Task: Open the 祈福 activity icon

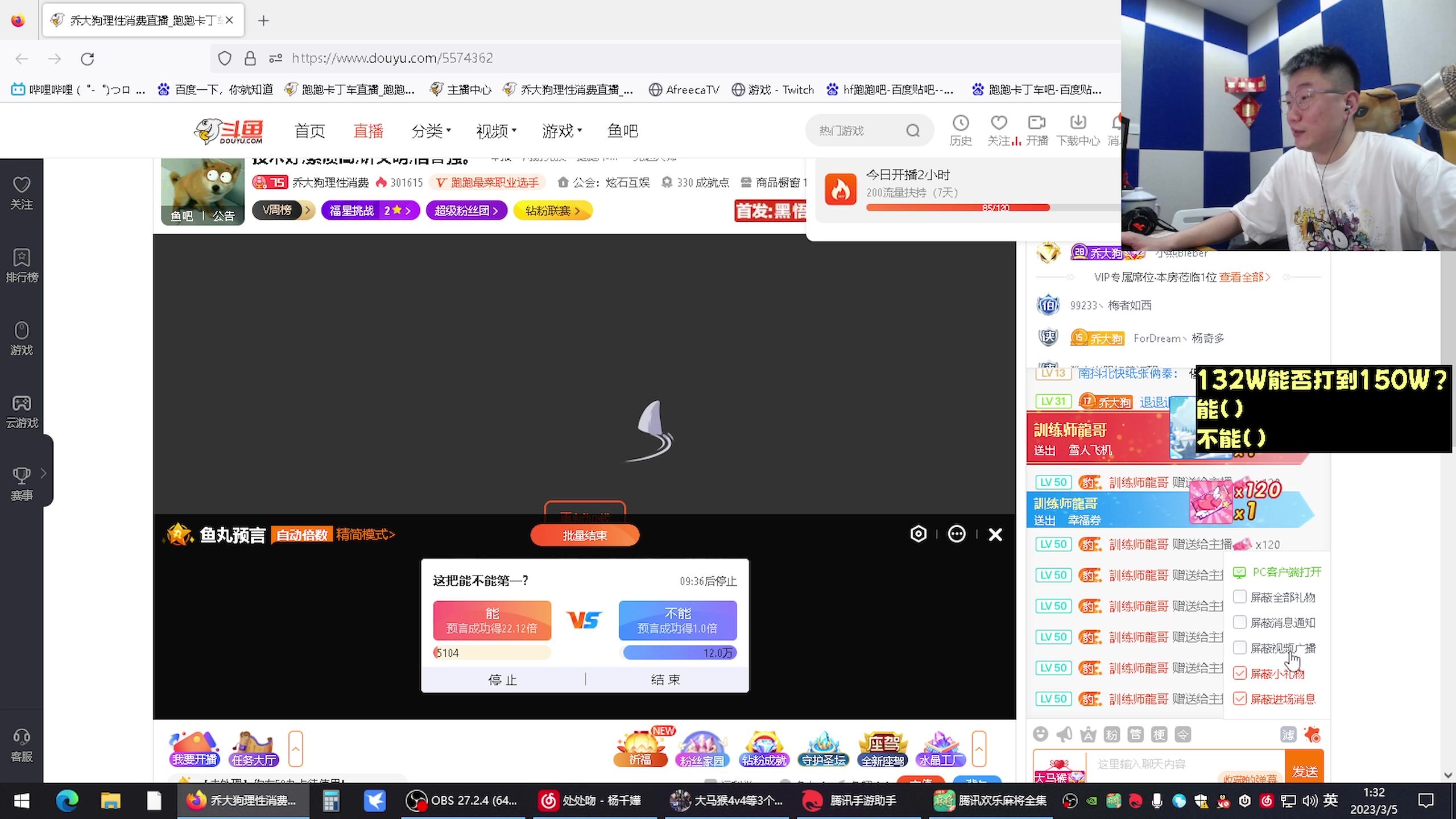Action: 640,748
